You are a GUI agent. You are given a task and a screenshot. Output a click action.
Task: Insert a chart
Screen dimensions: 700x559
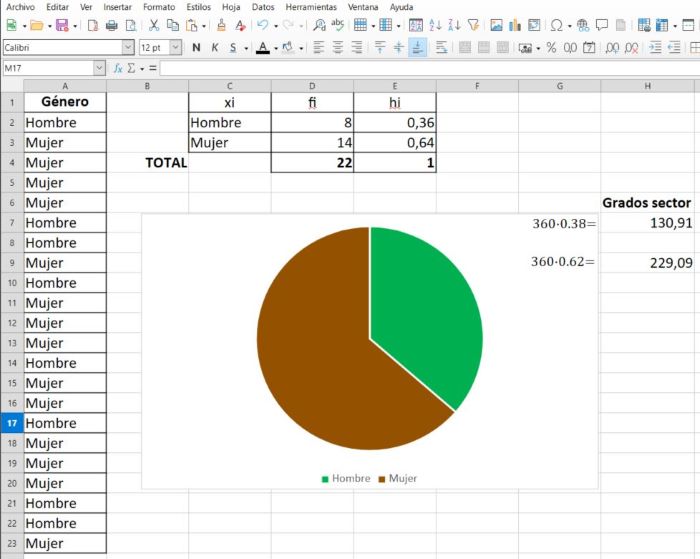coord(515,25)
